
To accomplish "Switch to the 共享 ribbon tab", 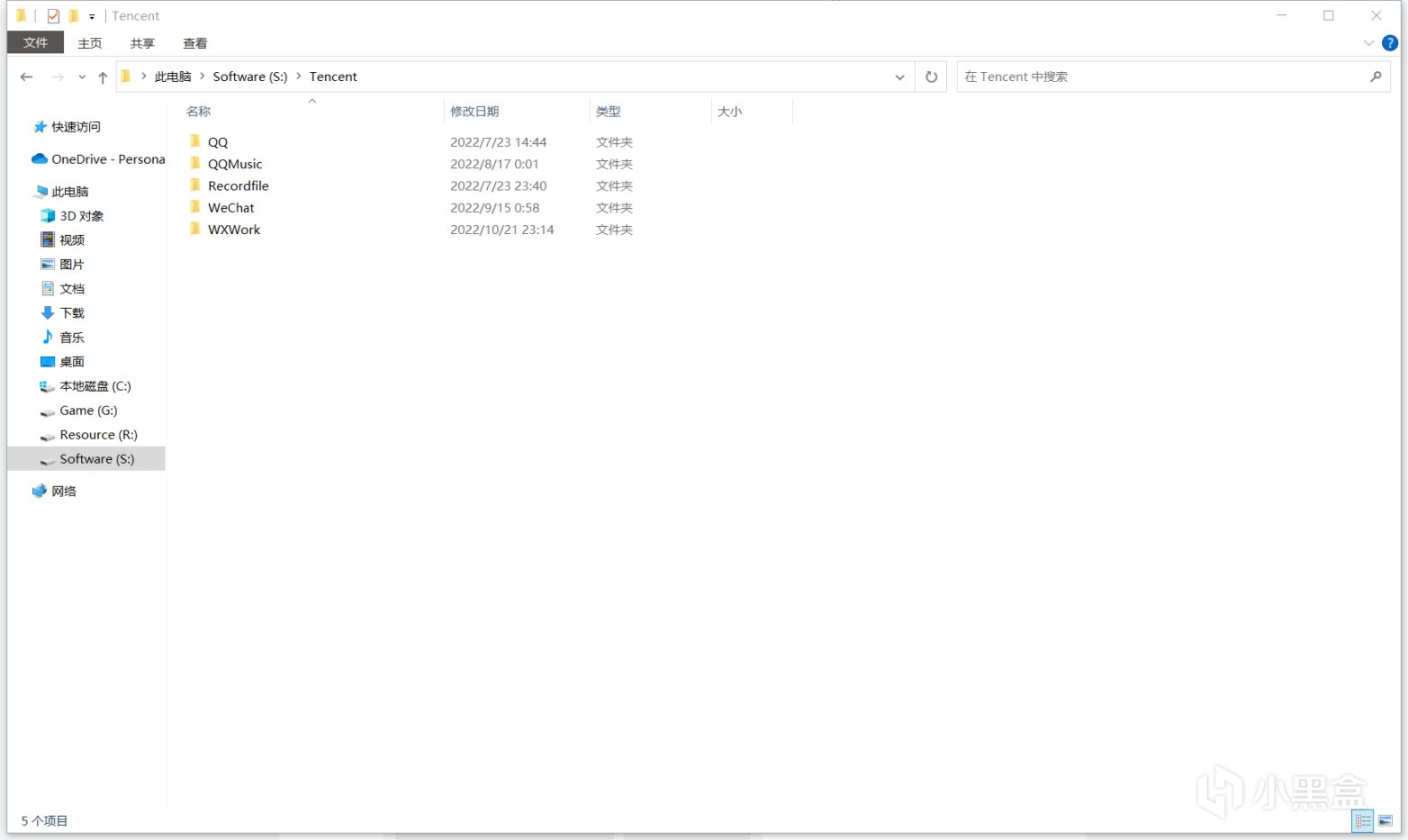I will [143, 43].
